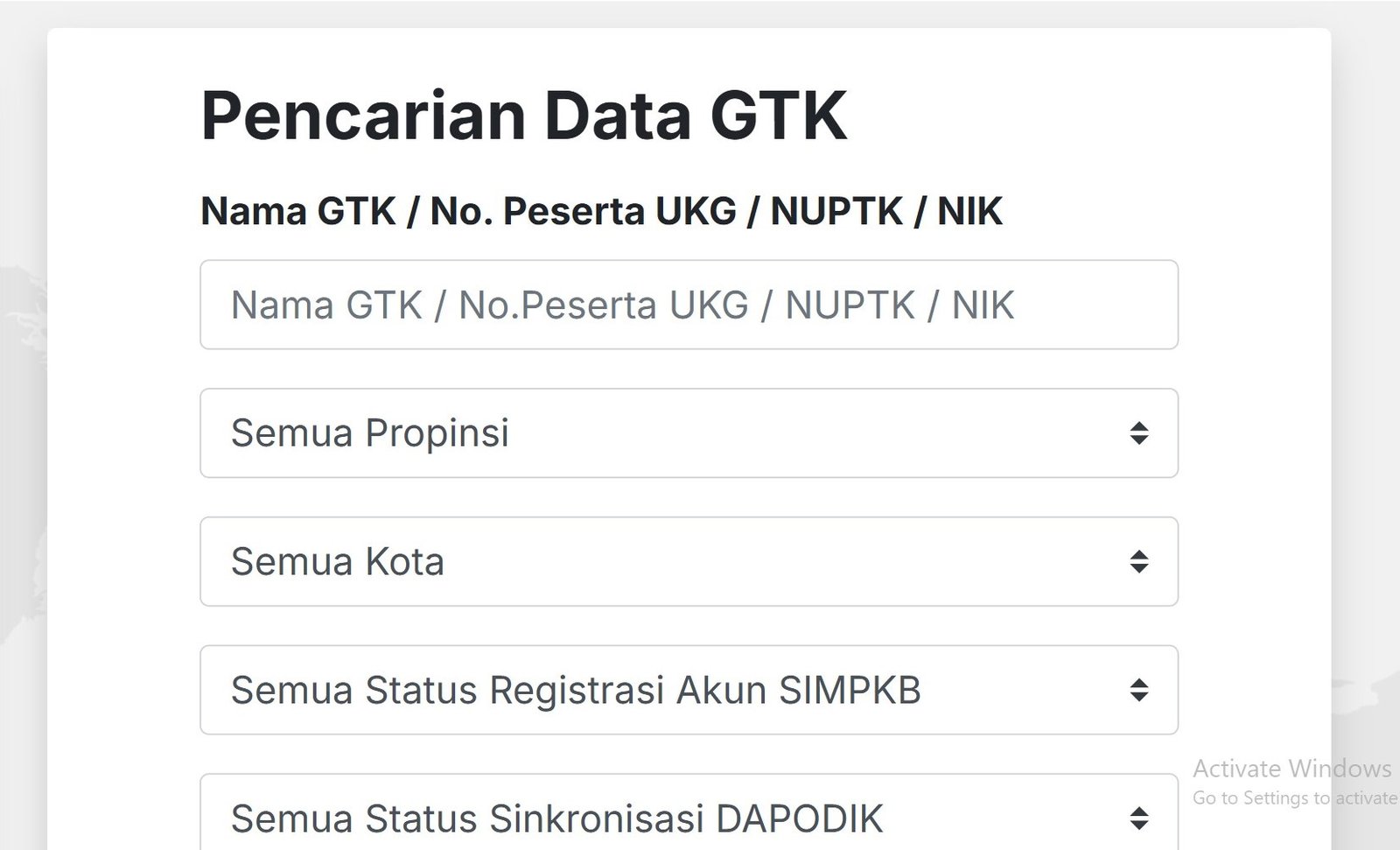Click the up-down arrow icon beside Semua Kota

(1138, 562)
